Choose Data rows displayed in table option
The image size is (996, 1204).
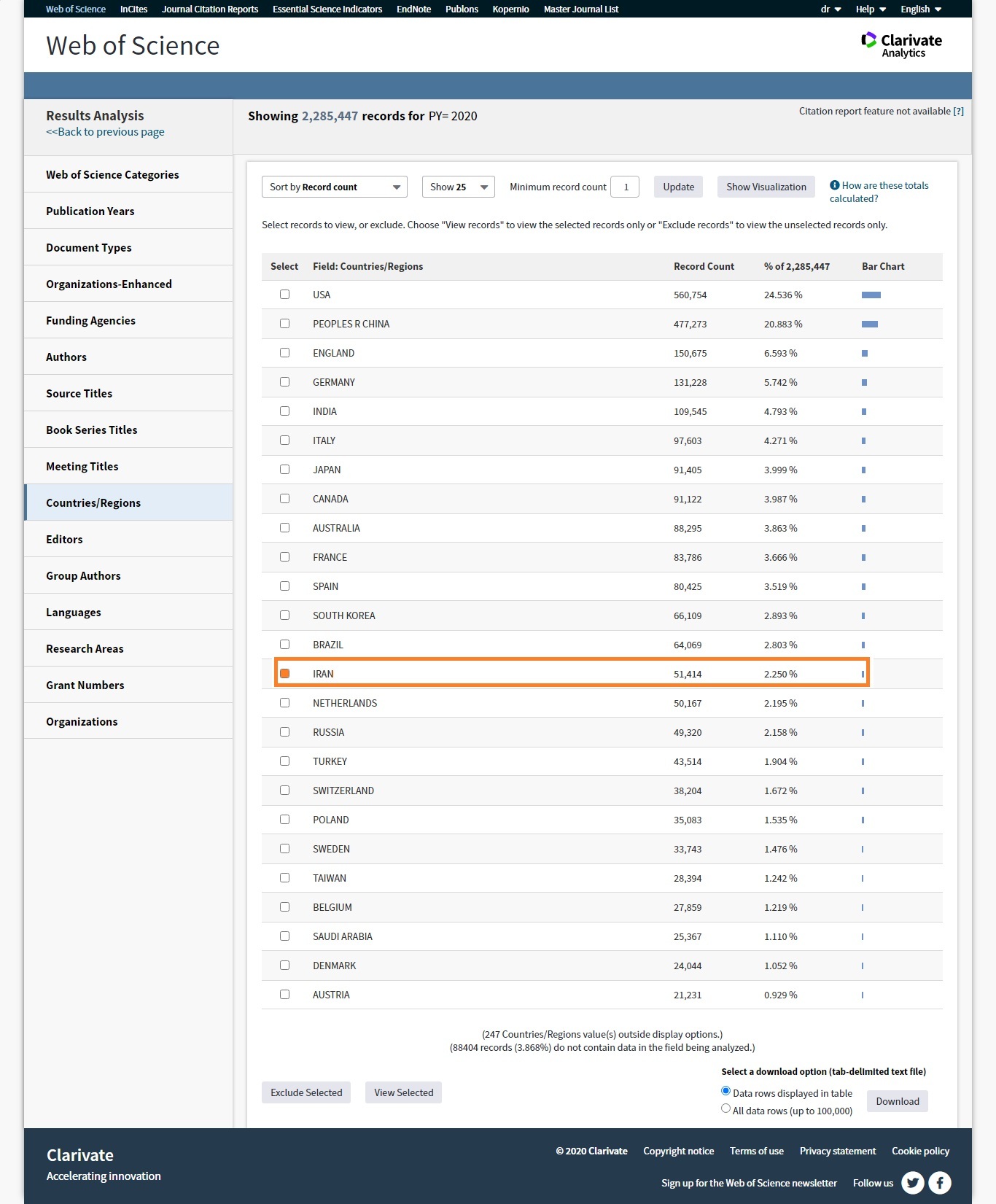point(725,1091)
